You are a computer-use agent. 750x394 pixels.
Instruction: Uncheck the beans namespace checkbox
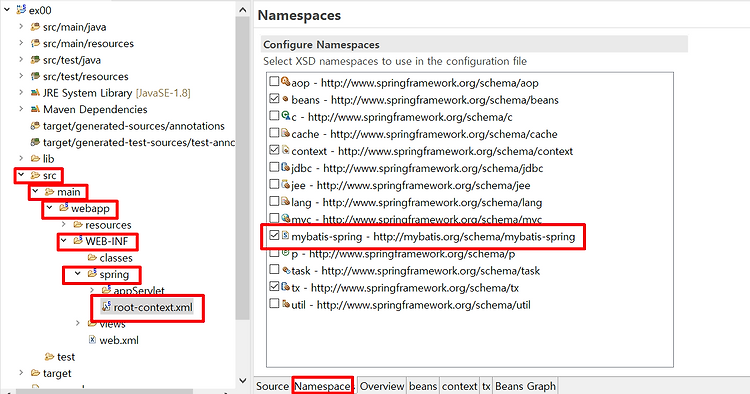274,98
